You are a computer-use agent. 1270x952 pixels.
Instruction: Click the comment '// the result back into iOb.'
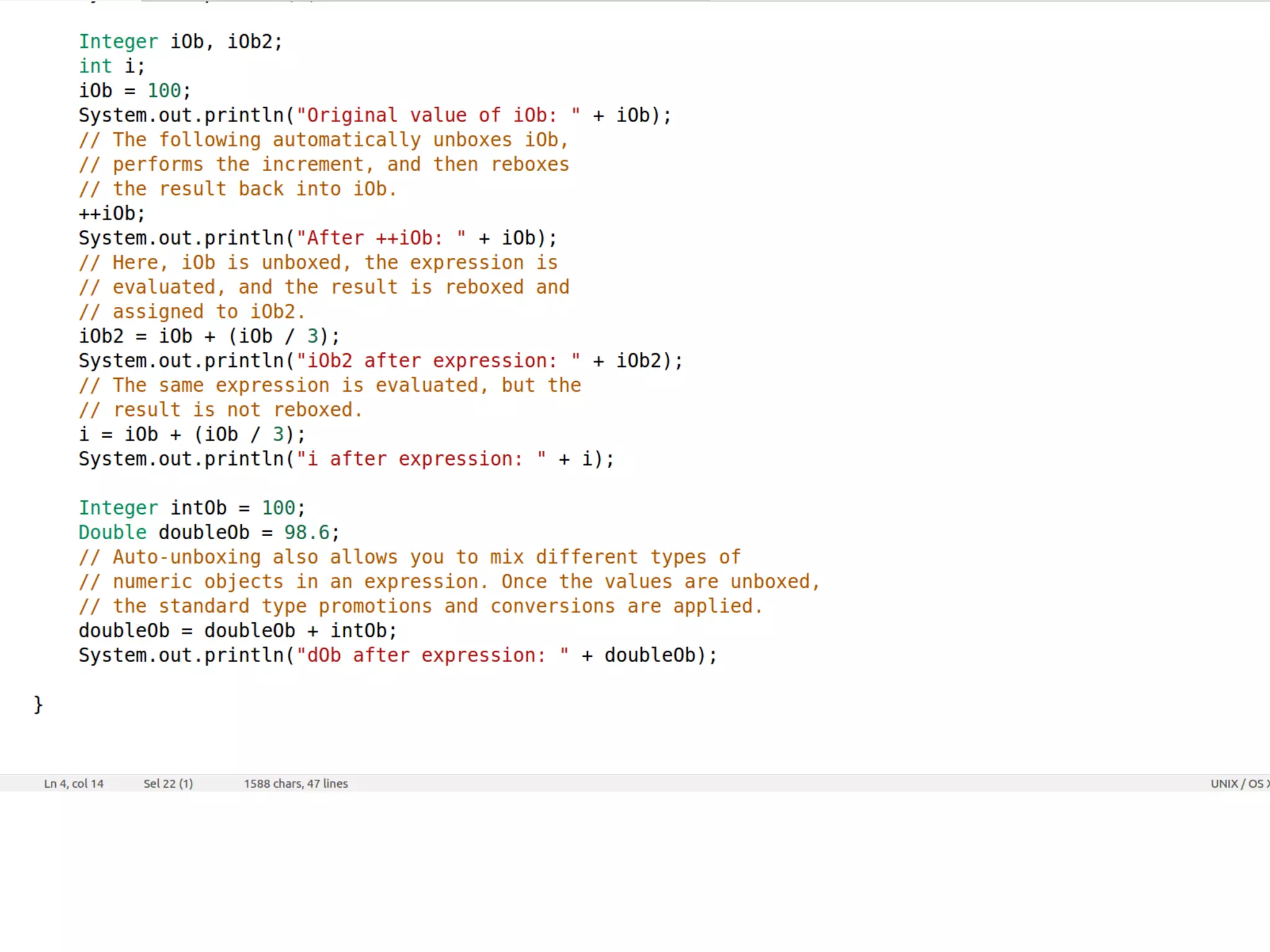click(x=238, y=188)
